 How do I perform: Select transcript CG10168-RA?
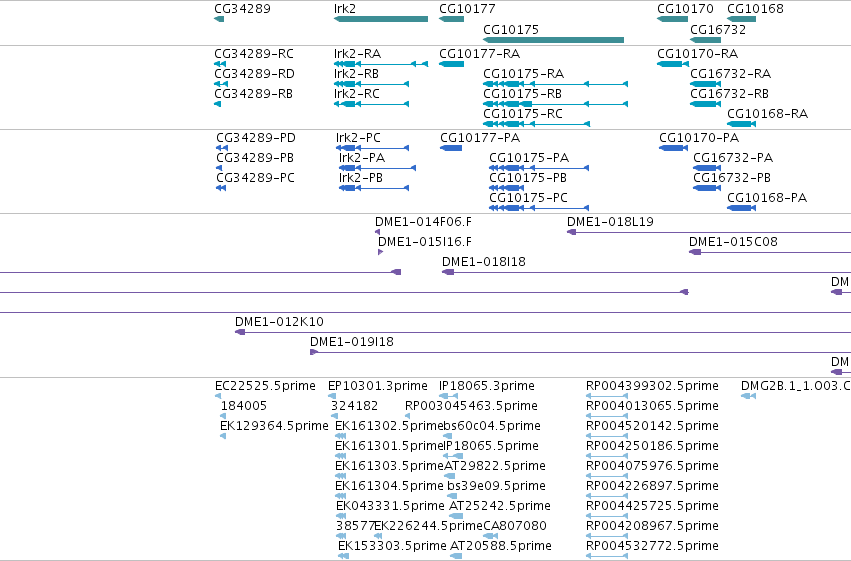click(767, 114)
